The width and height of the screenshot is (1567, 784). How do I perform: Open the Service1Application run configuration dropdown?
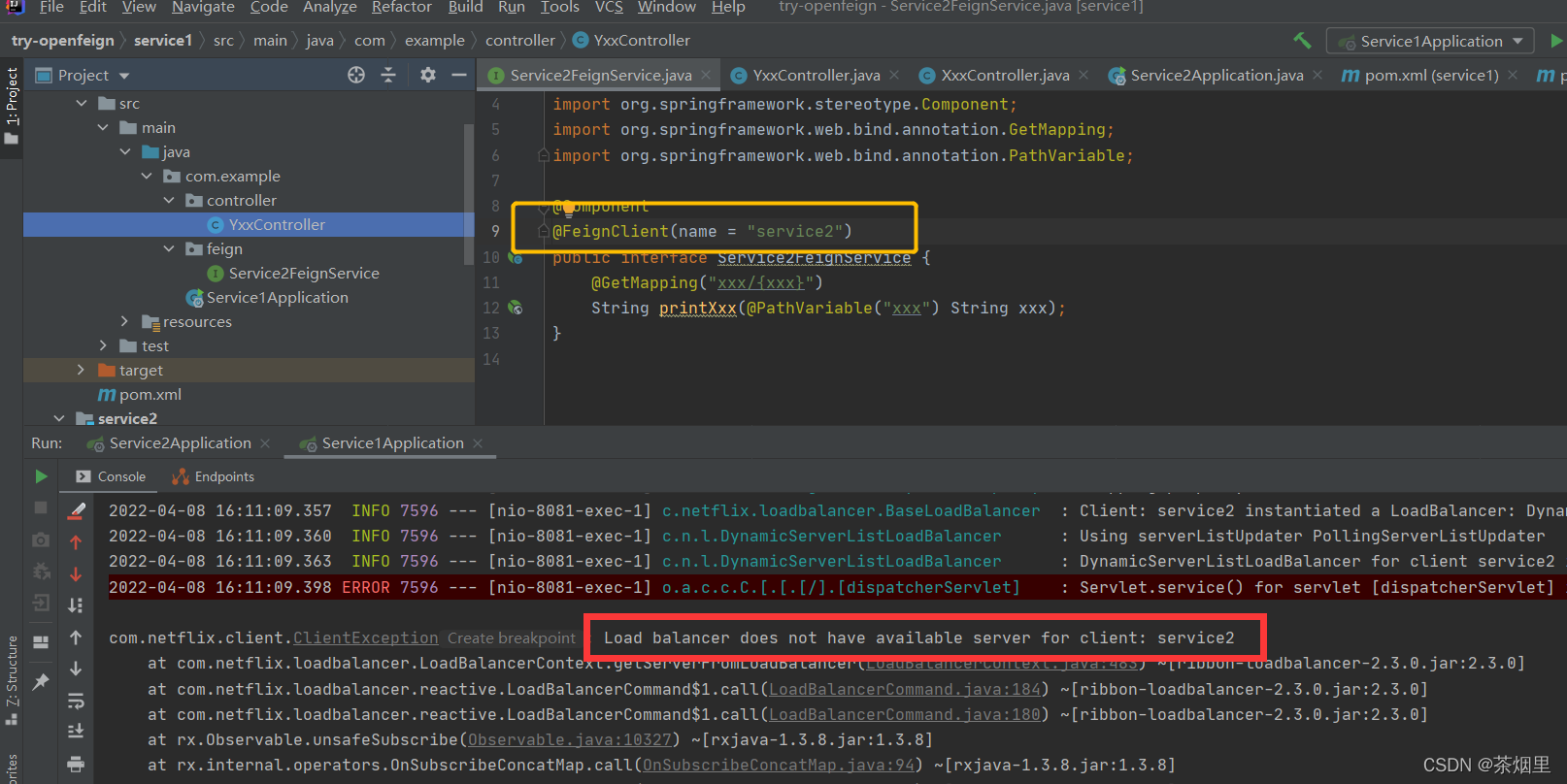pyautogui.click(x=1431, y=41)
